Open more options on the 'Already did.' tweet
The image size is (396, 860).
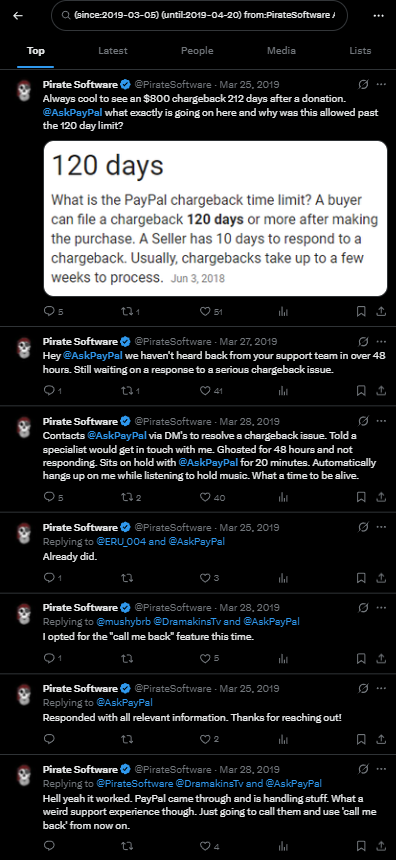pos(381,527)
